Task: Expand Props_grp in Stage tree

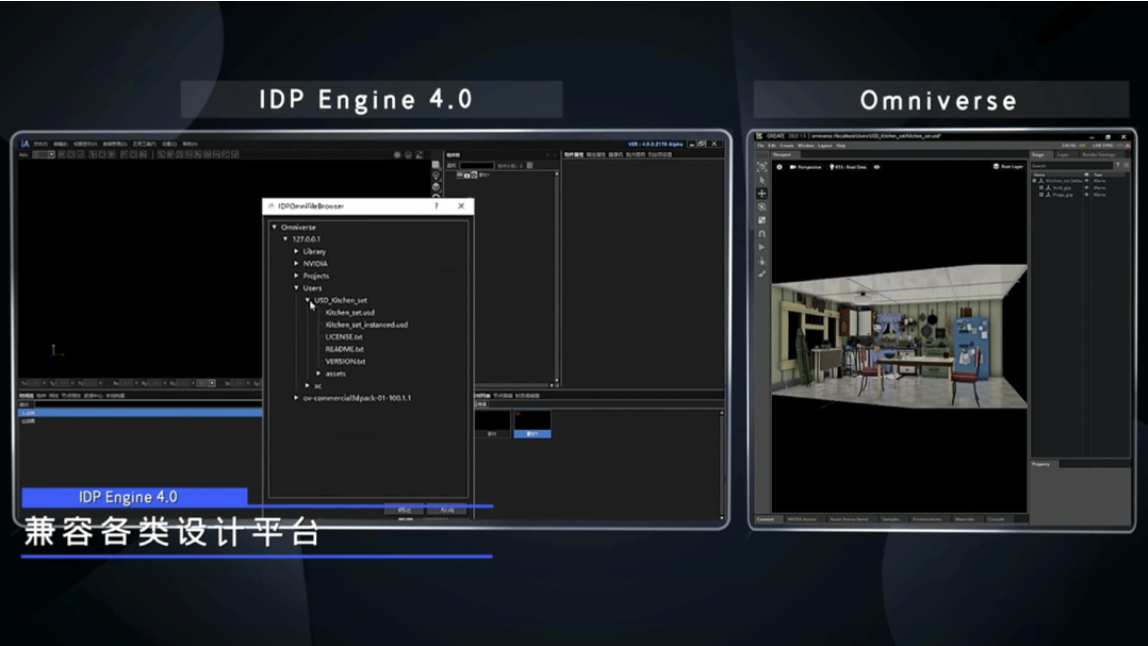Action: tap(1041, 195)
